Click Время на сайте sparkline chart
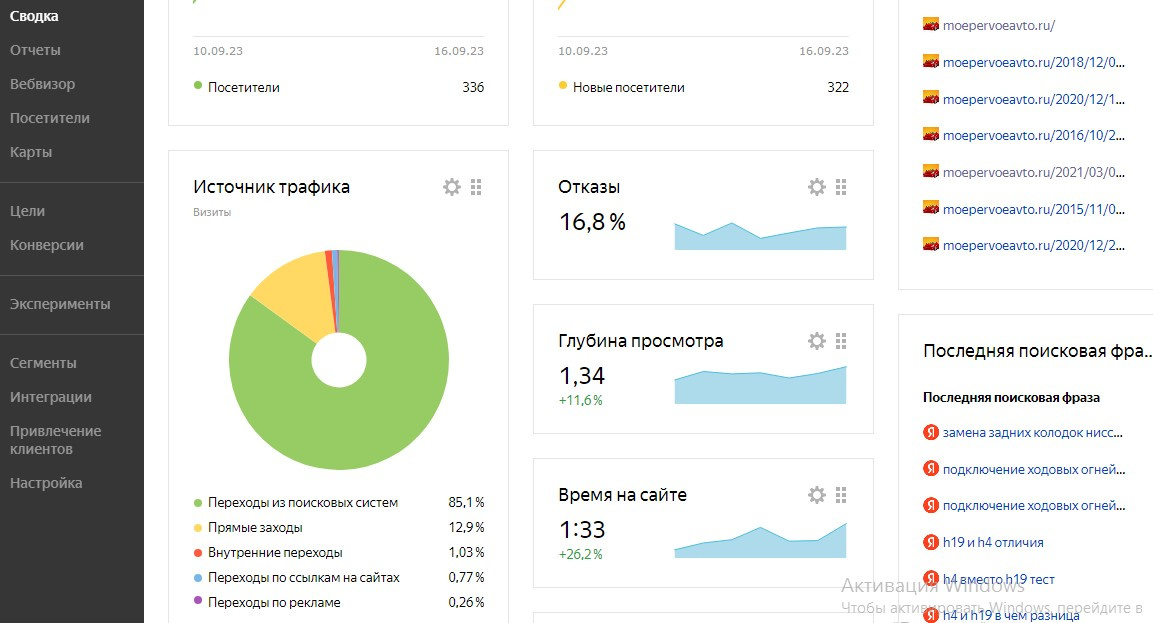This screenshot has height=623, width=1153. [x=760, y=541]
